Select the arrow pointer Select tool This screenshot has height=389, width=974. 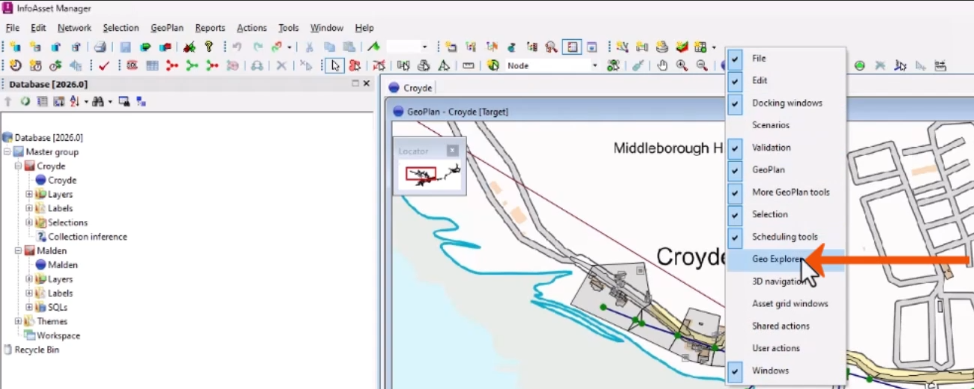335,65
